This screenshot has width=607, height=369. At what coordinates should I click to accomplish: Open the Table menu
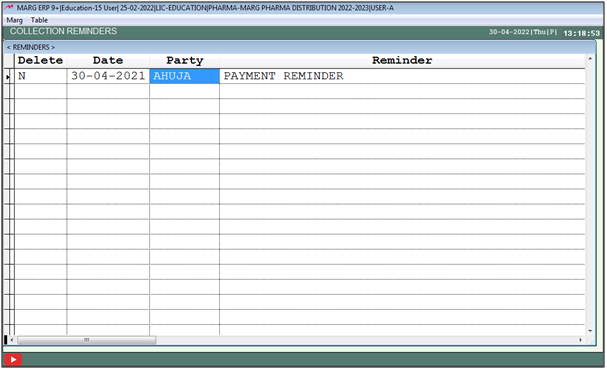coord(39,20)
